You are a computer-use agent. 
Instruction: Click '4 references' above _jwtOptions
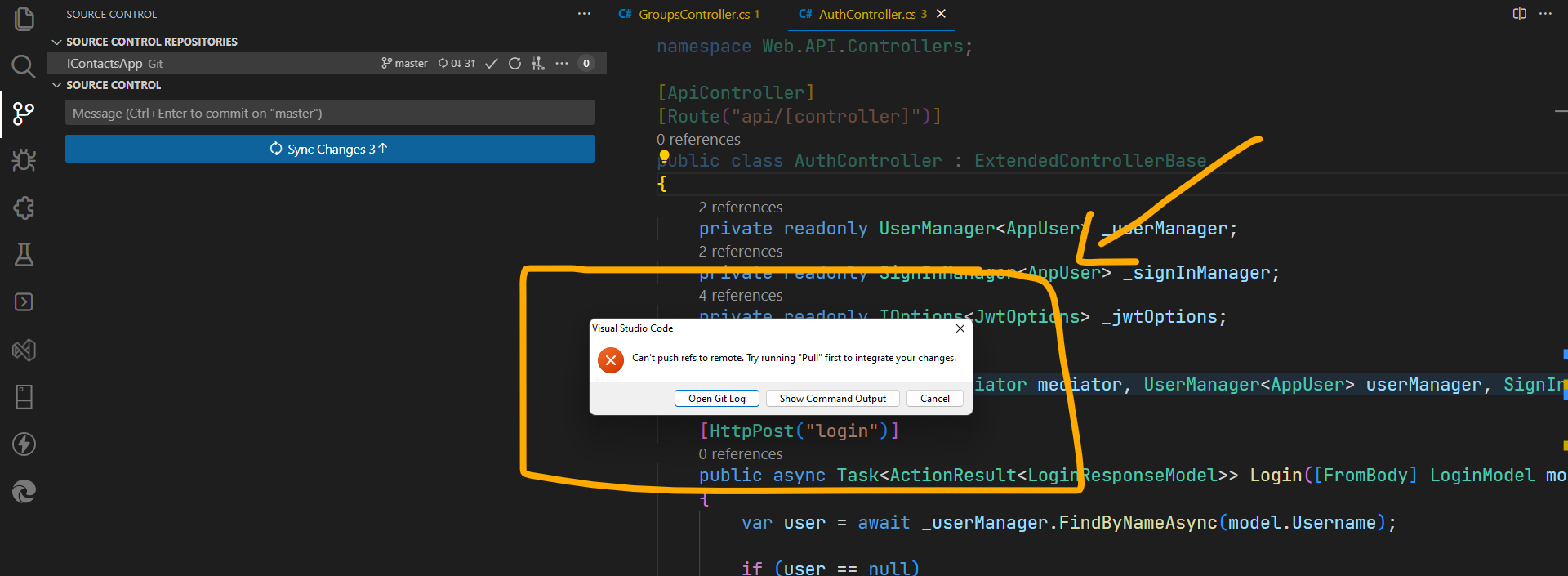click(741, 296)
